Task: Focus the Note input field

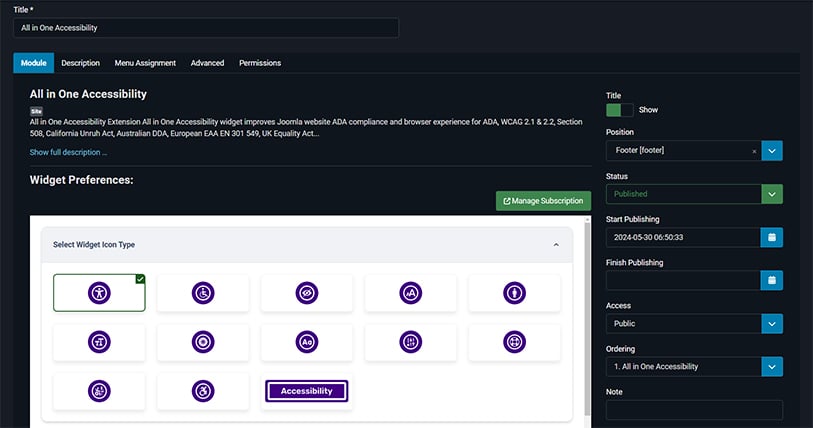Action: click(x=694, y=410)
